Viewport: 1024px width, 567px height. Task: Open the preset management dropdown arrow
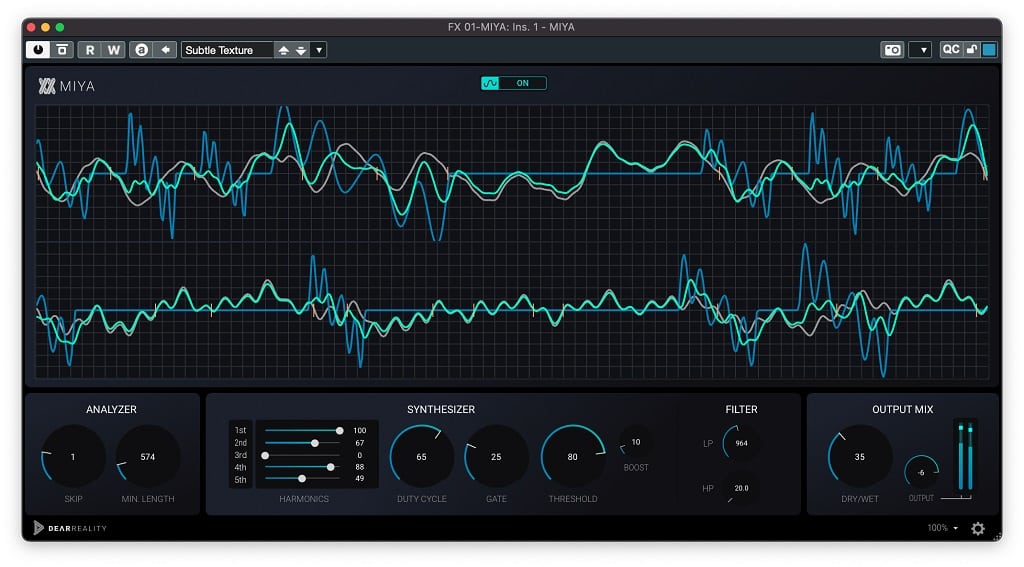point(319,50)
